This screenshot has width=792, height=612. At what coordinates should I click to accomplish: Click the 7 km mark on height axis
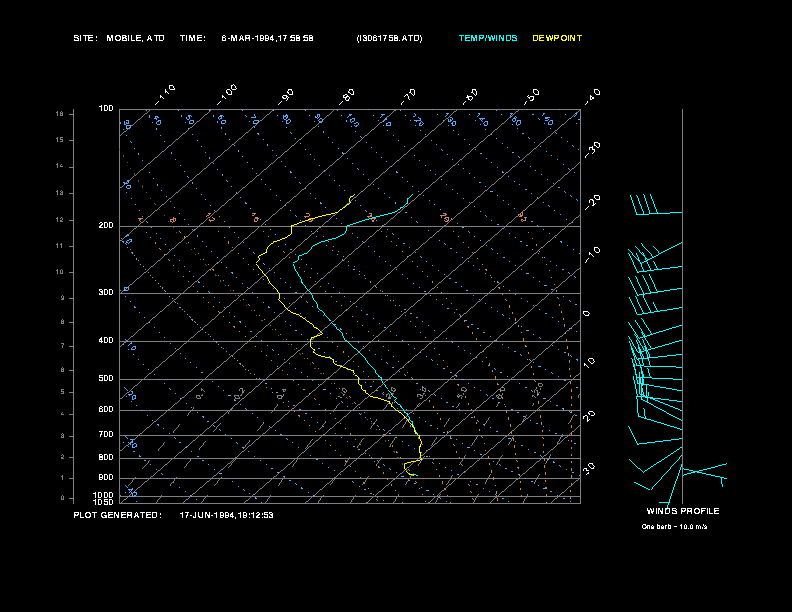[x=63, y=346]
